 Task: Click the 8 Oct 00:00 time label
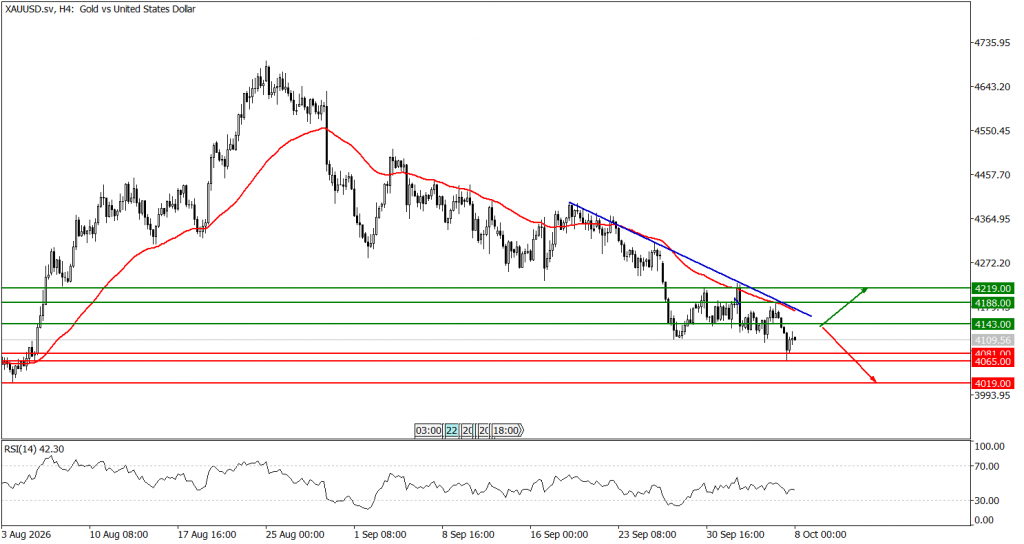click(820, 535)
